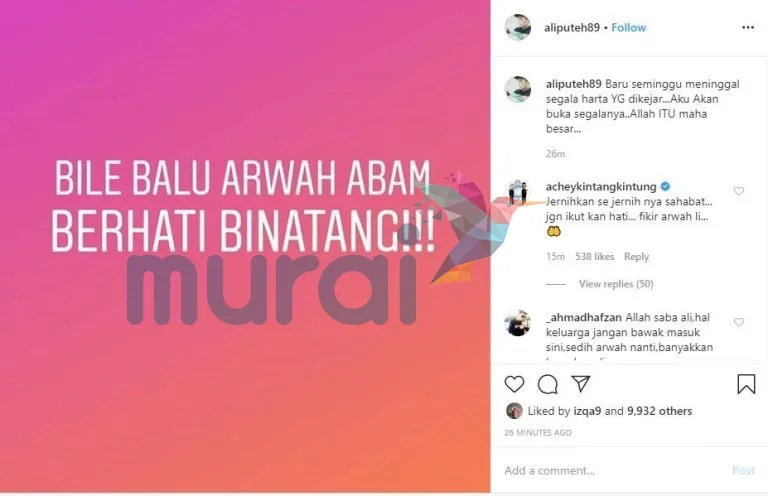Like acheykintangkintung's comment heart
Screen dimensions: 768x496
pyautogui.click(x=739, y=191)
